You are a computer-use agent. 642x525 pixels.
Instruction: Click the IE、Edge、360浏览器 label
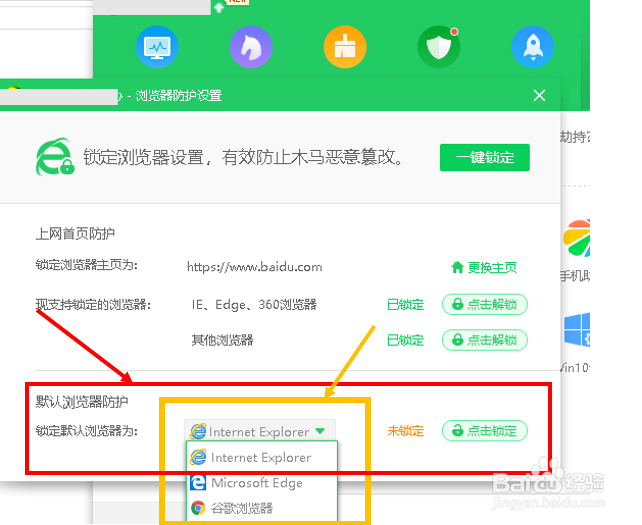coord(254,305)
